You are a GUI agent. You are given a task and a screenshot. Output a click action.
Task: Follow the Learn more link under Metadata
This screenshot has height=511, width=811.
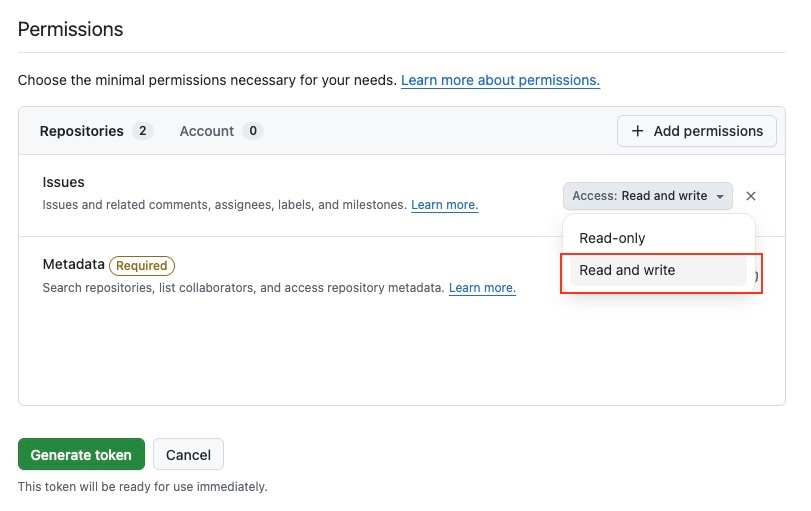tap(482, 288)
